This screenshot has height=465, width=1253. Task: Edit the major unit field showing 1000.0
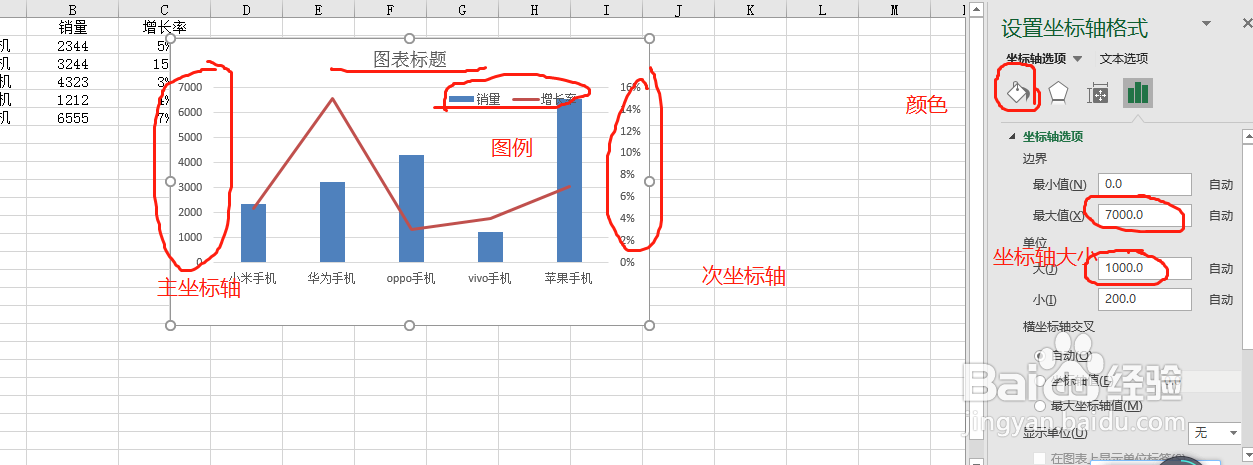1144,268
